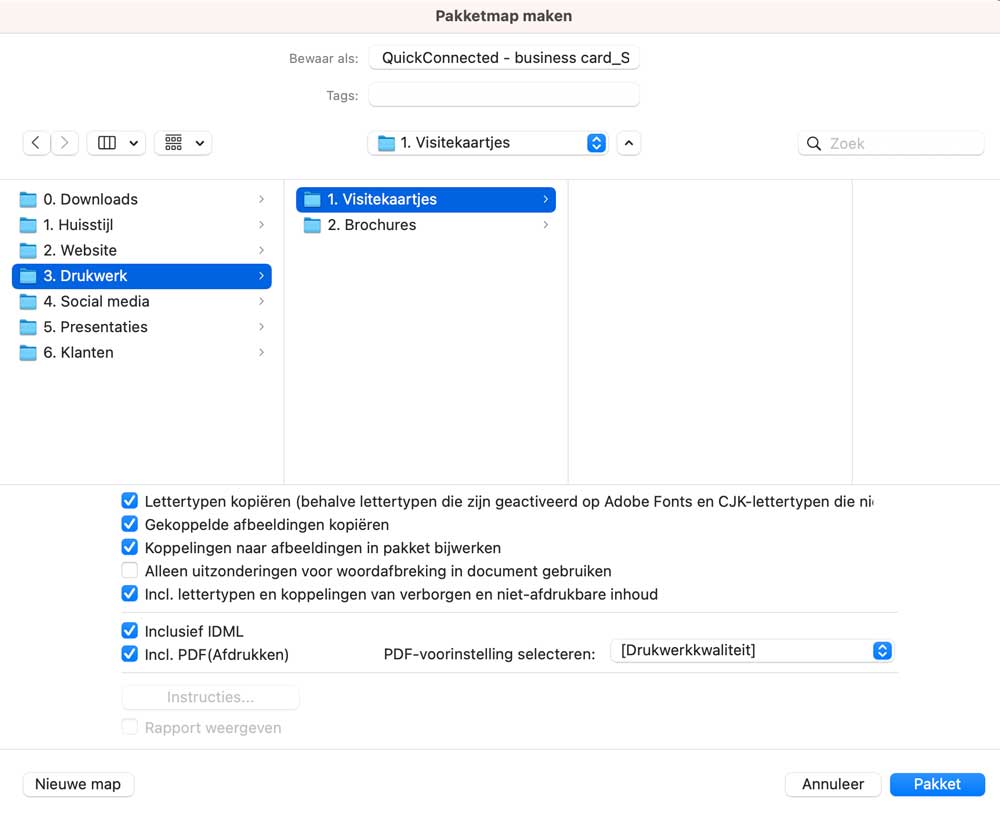Image resolution: width=1000 pixels, height=818 pixels.
Task: Enable Alleen uitzonderingen voor woordafbreking checkbox
Action: [129, 571]
